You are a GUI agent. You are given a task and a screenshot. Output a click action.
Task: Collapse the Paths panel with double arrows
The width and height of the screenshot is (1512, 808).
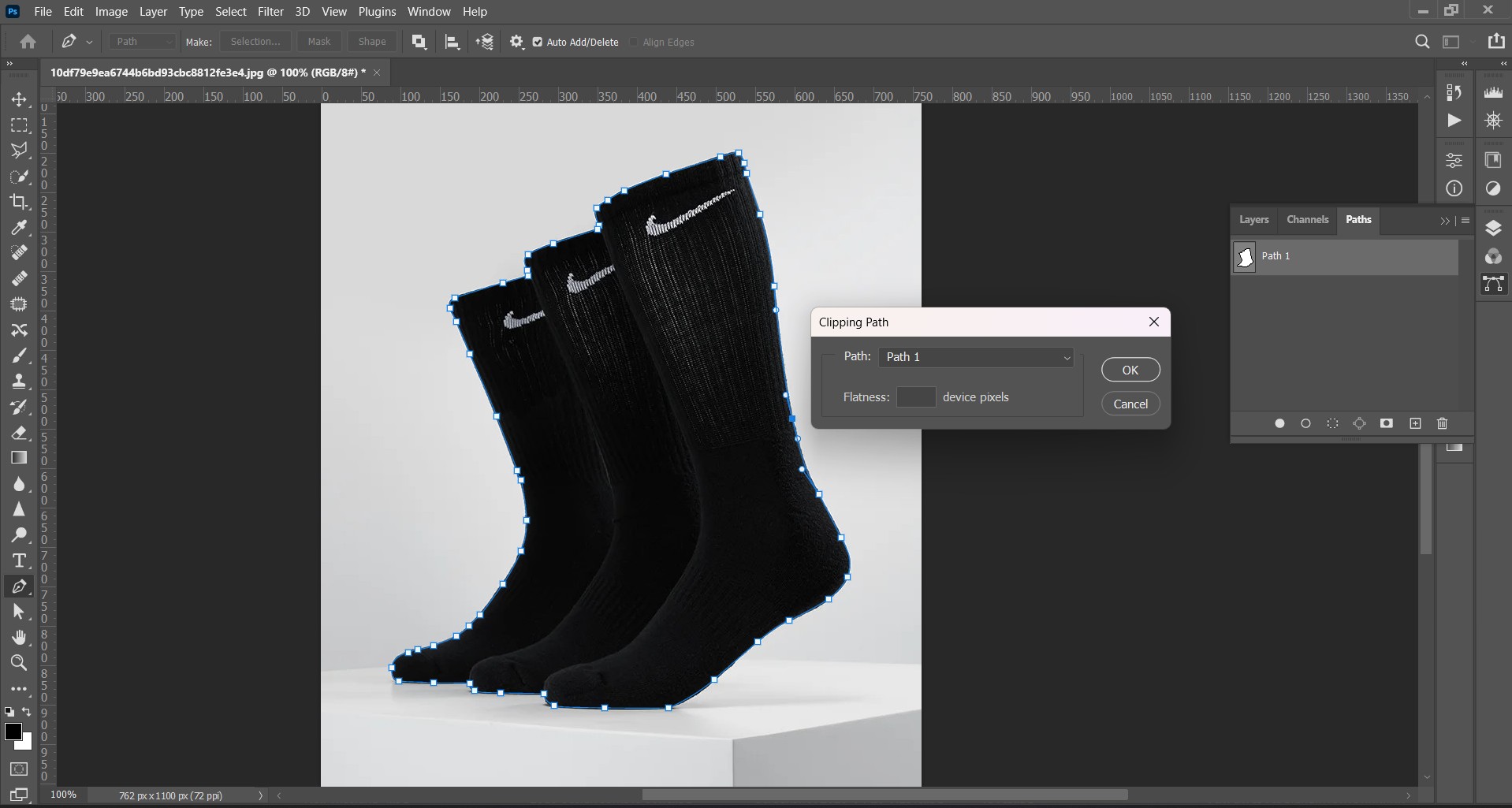pyautogui.click(x=1445, y=221)
